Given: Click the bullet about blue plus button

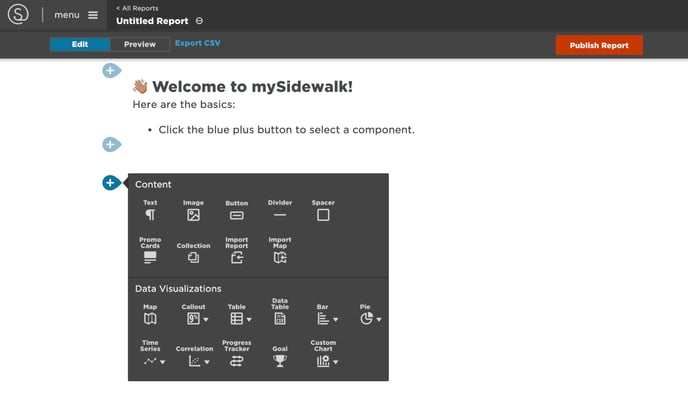Looking at the screenshot, I should (x=287, y=130).
